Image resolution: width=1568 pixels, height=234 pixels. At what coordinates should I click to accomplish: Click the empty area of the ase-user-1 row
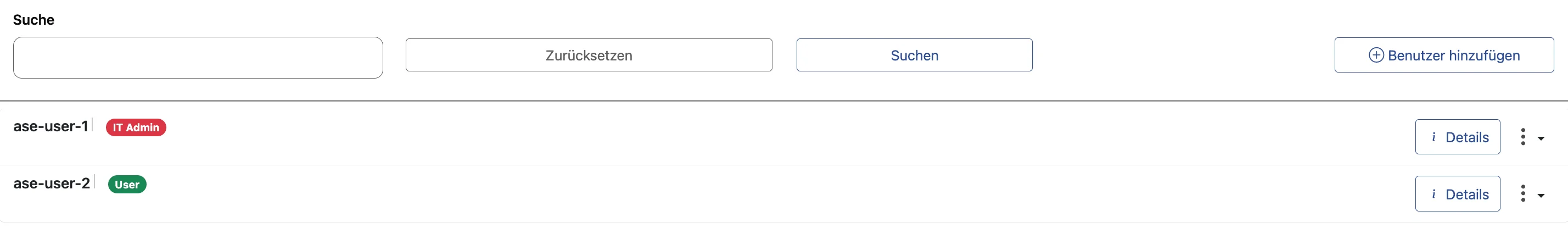click(x=730, y=137)
